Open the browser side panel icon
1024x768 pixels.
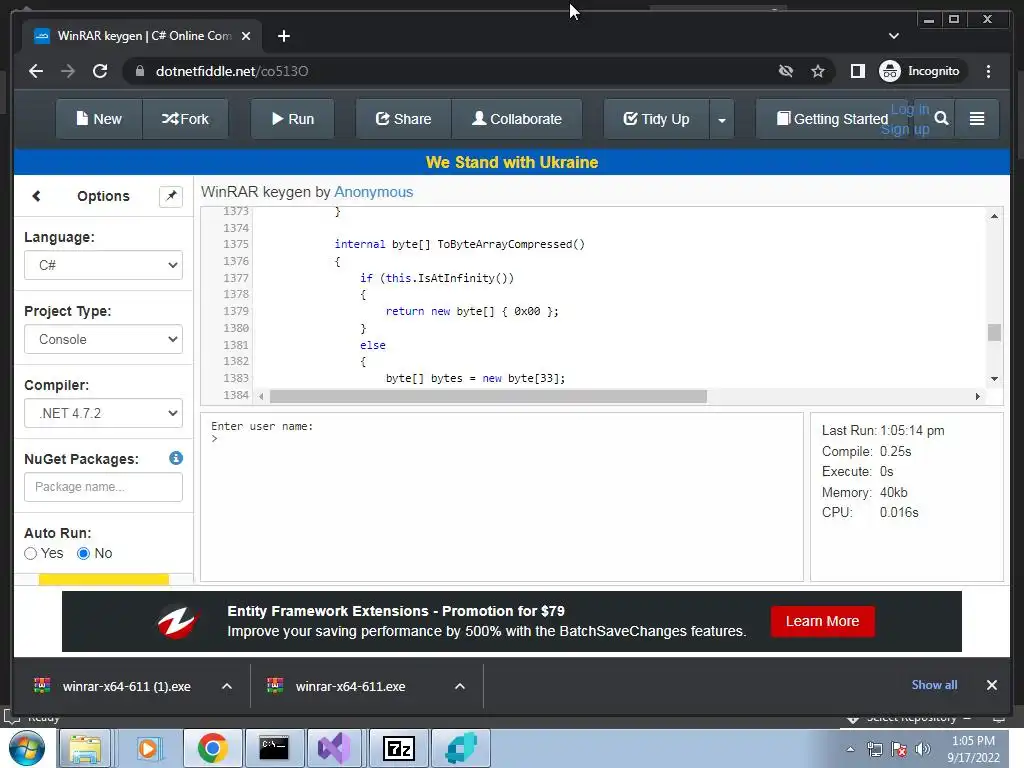coord(857,71)
